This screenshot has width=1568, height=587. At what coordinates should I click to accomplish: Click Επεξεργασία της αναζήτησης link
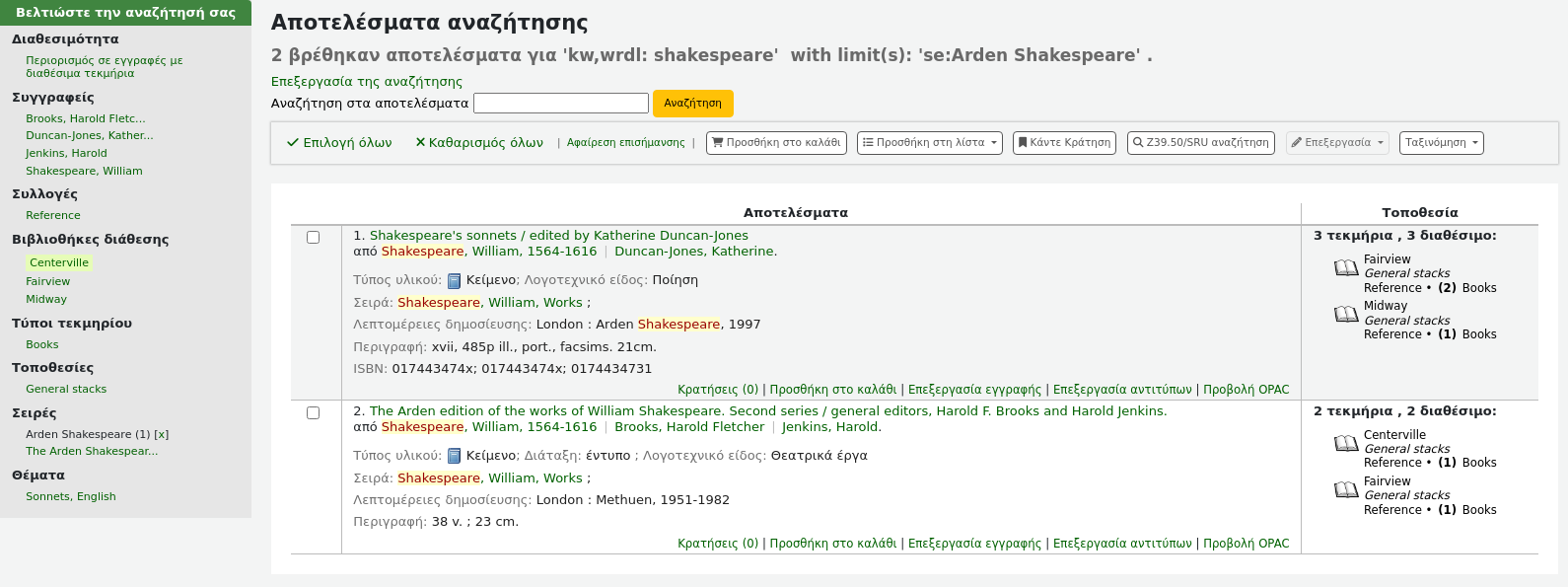366,82
